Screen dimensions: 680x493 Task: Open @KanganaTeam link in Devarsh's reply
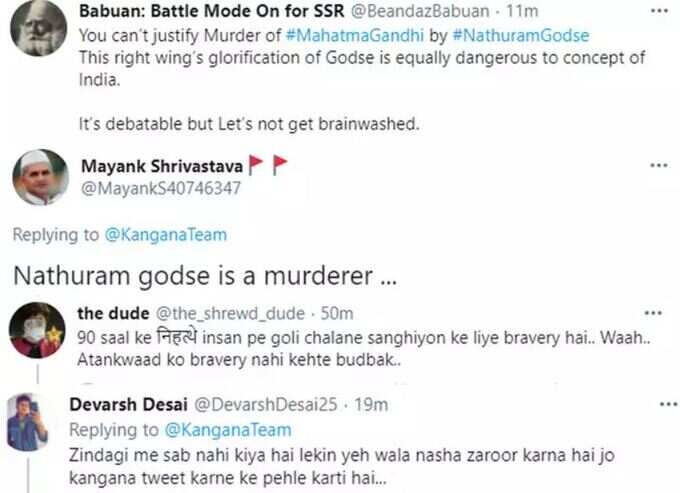click(228, 430)
